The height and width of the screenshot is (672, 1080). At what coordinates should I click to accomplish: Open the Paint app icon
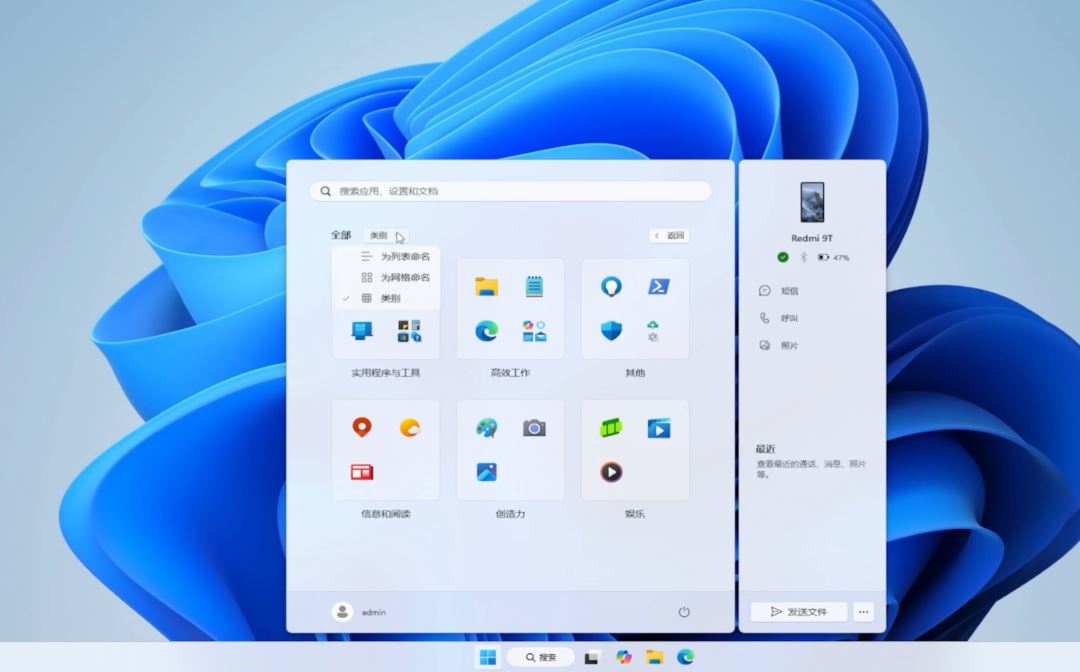pos(487,428)
